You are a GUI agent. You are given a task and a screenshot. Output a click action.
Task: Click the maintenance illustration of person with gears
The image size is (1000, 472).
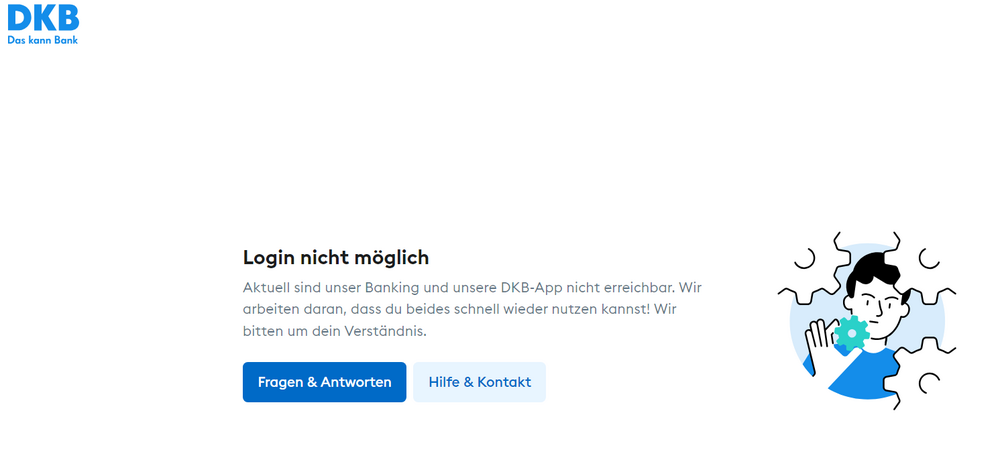[x=867, y=320]
